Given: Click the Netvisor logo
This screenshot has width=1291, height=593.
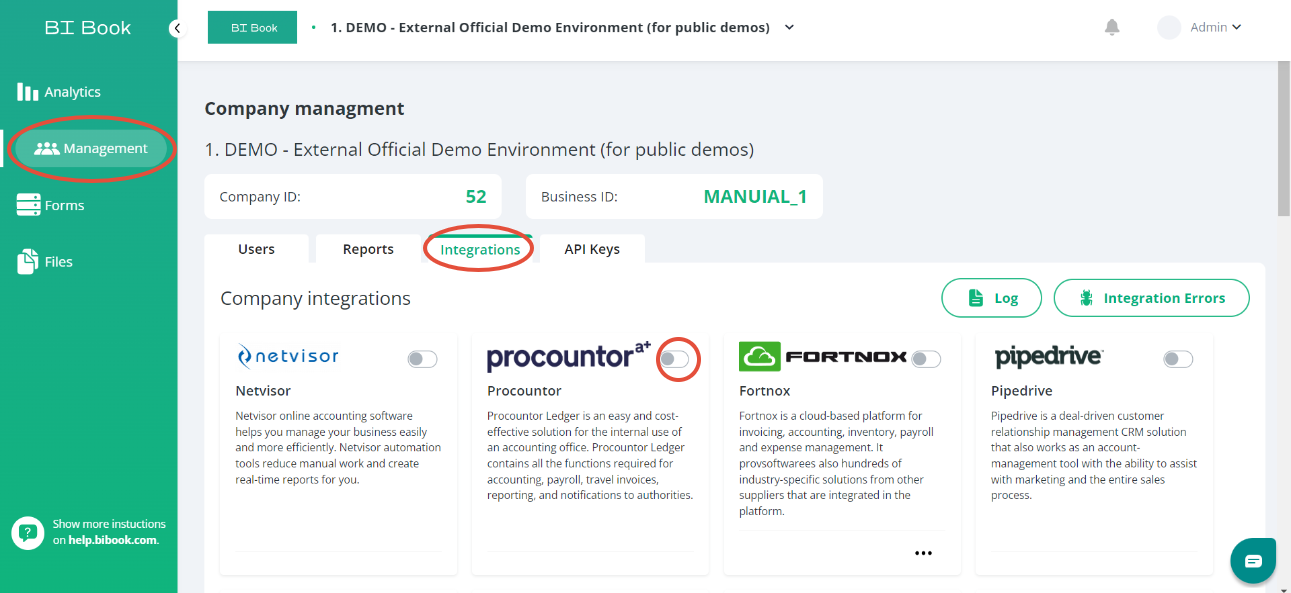Looking at the screenshot, I should 288,356.
